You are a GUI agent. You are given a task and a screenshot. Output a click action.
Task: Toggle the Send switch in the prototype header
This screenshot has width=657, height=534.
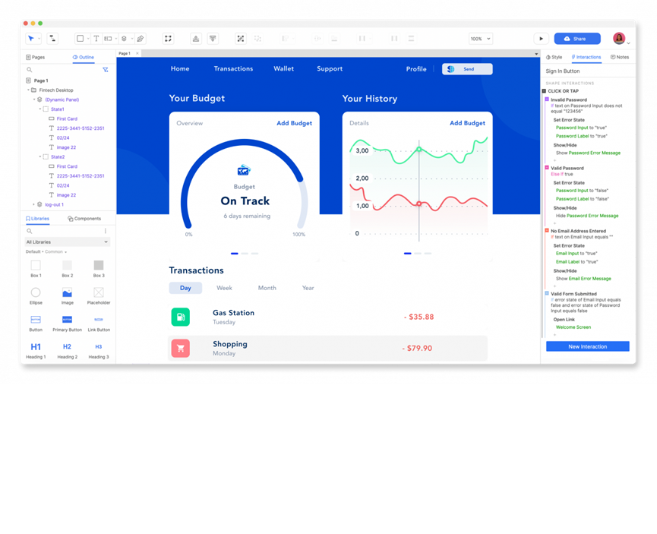(452, 69)
